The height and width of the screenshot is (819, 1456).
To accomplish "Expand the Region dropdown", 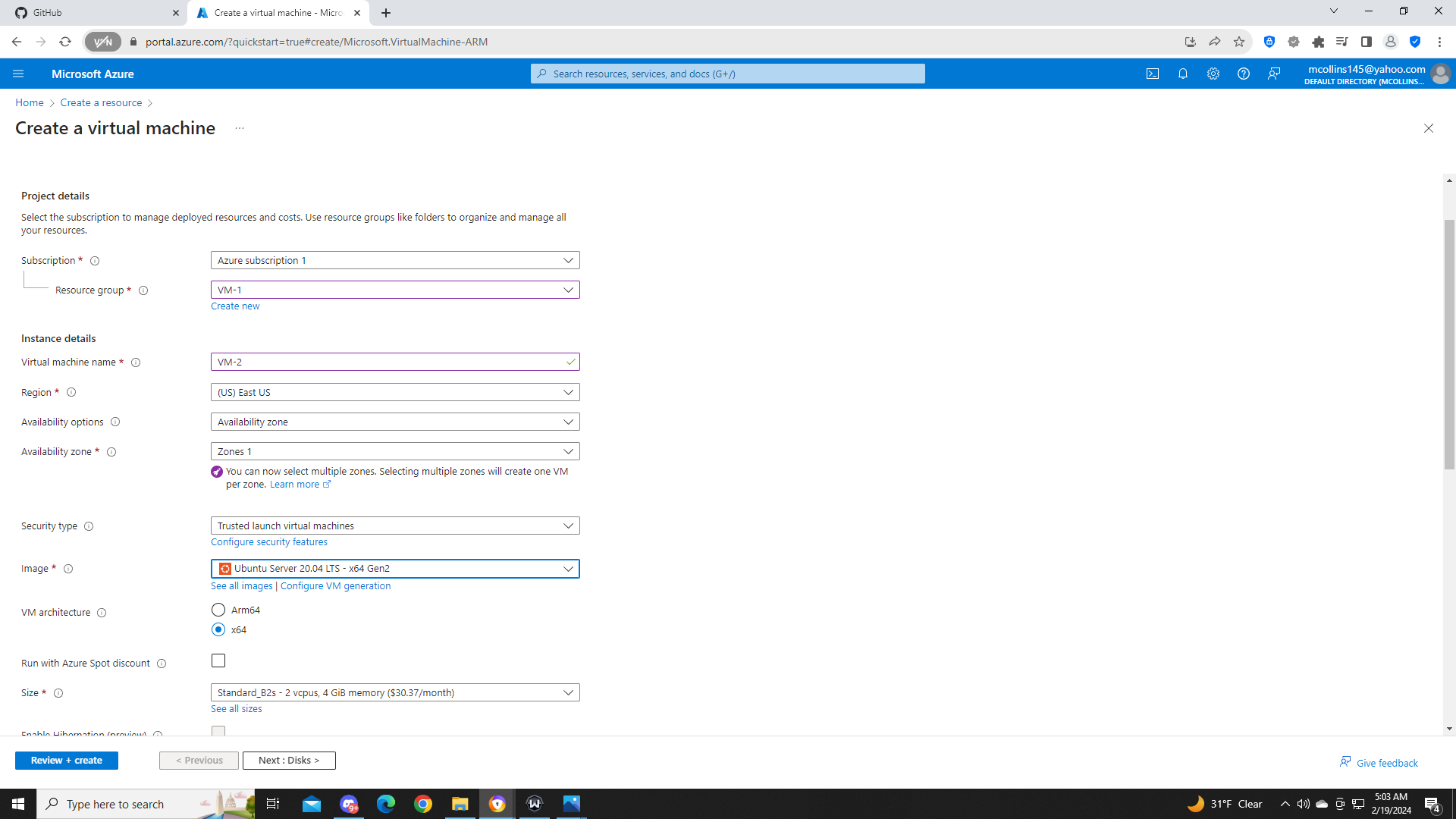I will coord(394,392).
